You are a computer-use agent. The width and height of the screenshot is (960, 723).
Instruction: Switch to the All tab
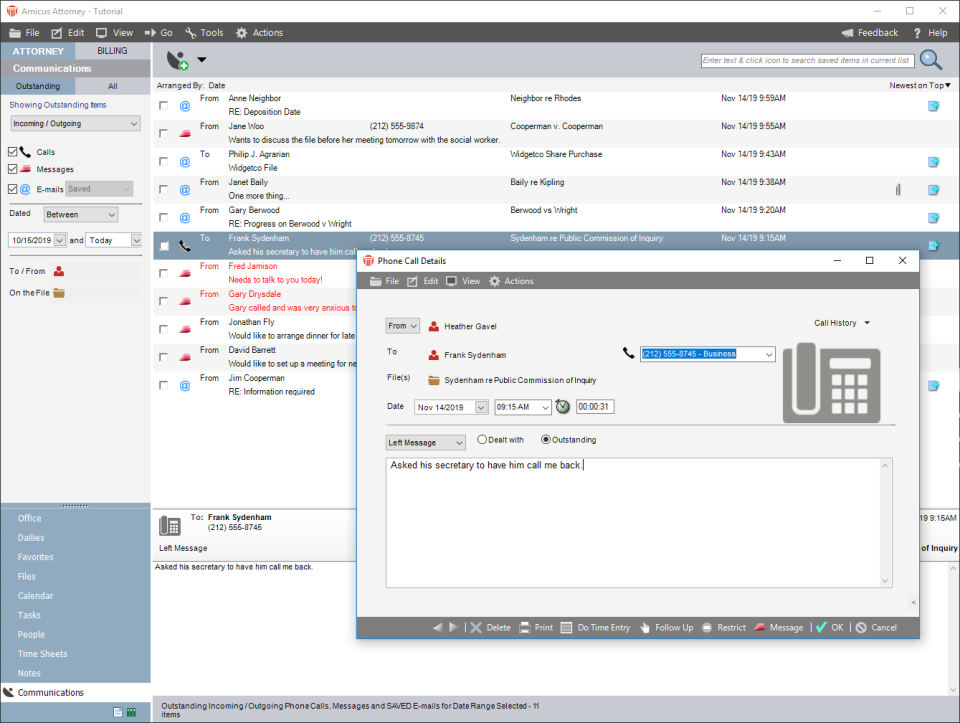(113, 86)
